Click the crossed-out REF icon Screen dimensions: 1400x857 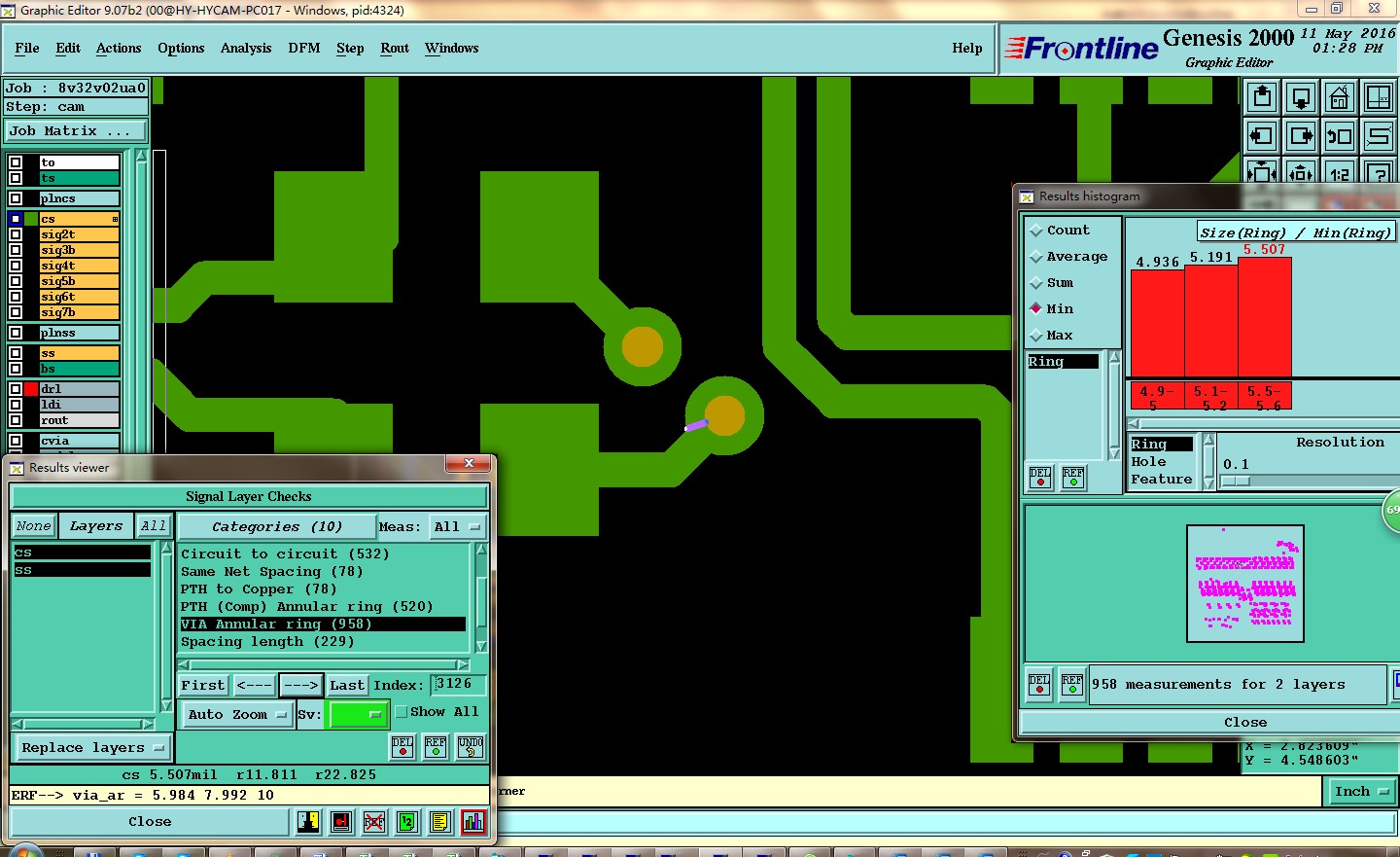tap(374, 822)
